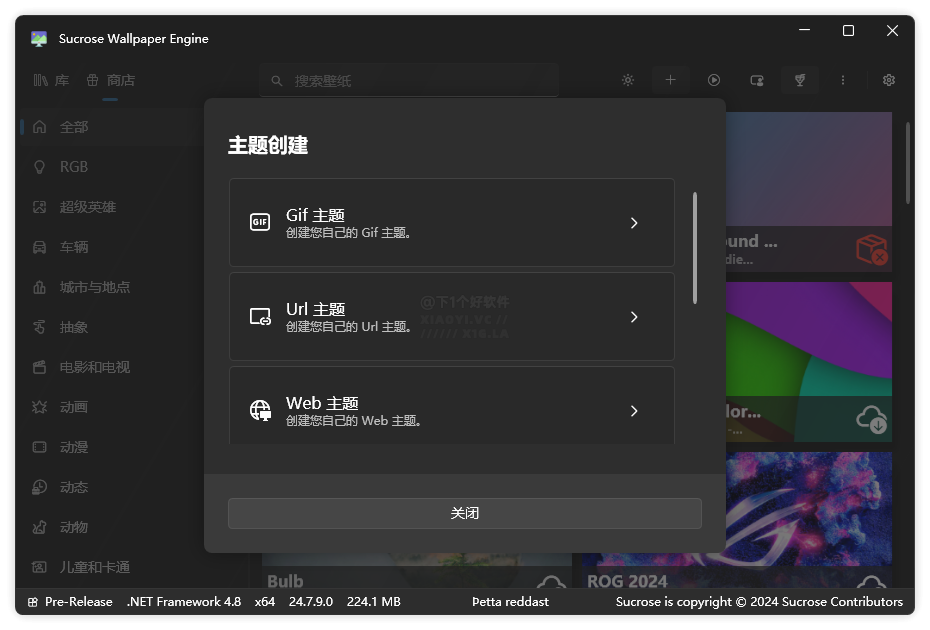
Task: Click the theme dialog scrollbar
Action: (695, 248)
